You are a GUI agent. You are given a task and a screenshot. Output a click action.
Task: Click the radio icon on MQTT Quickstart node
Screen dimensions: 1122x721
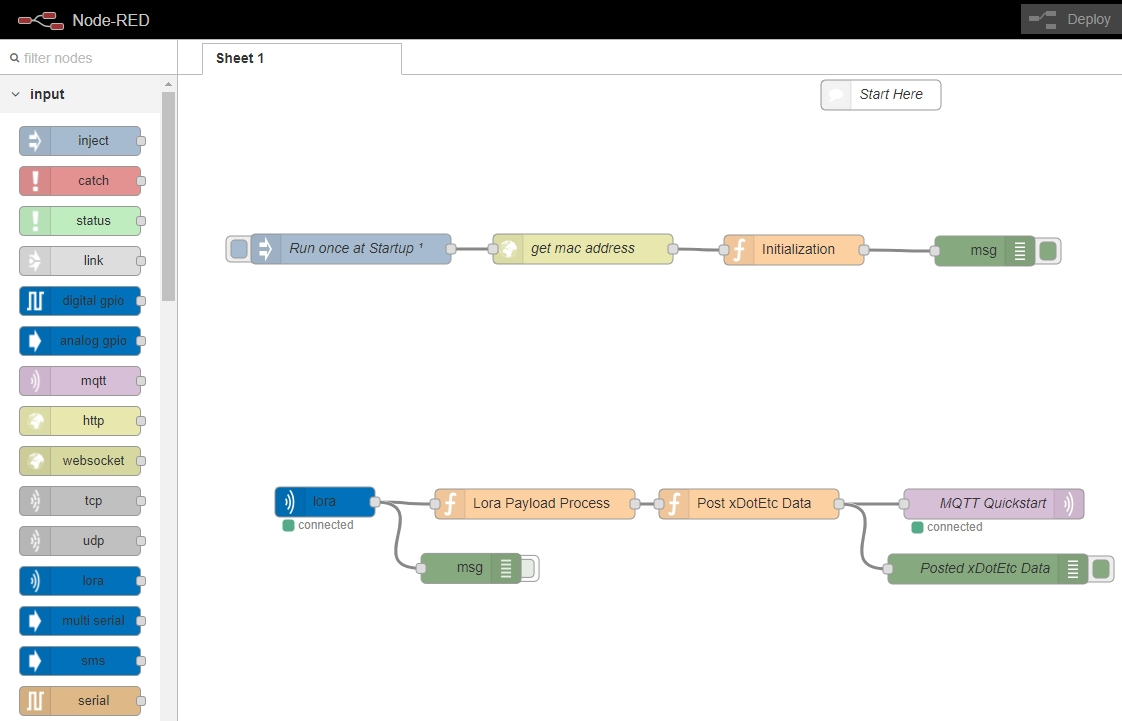[x=1068, y=504]
